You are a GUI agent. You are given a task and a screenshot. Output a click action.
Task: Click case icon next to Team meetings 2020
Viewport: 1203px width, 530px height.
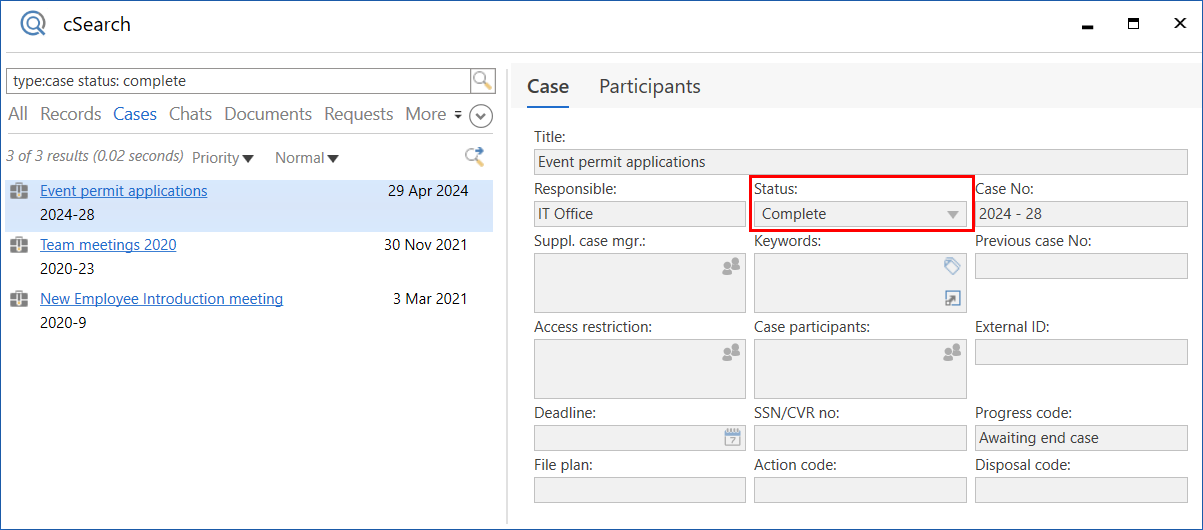click(19, 245)
